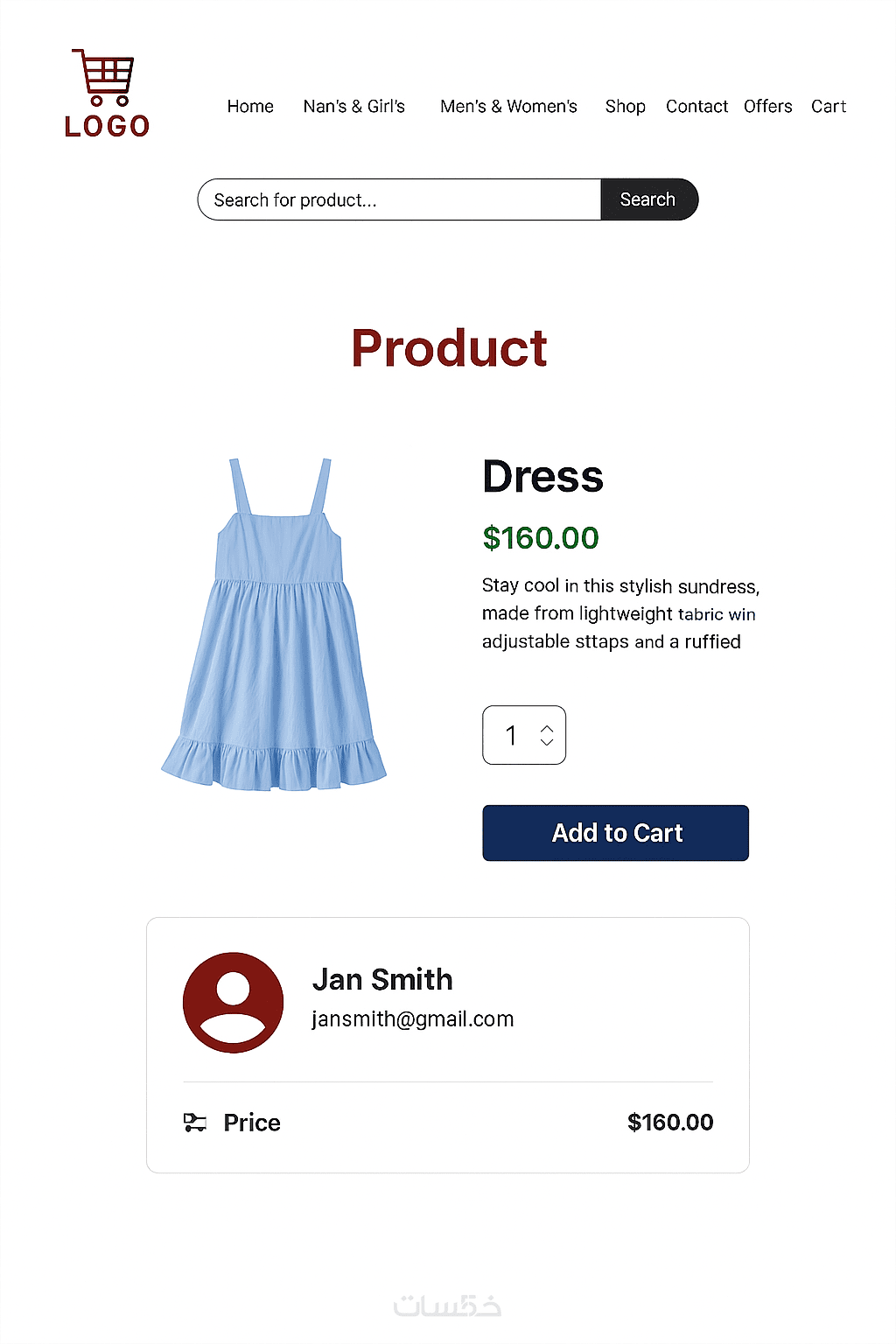Viewport: 896px width, 1344px height.
Task: Click the Search button
Action: coord(649,199)
